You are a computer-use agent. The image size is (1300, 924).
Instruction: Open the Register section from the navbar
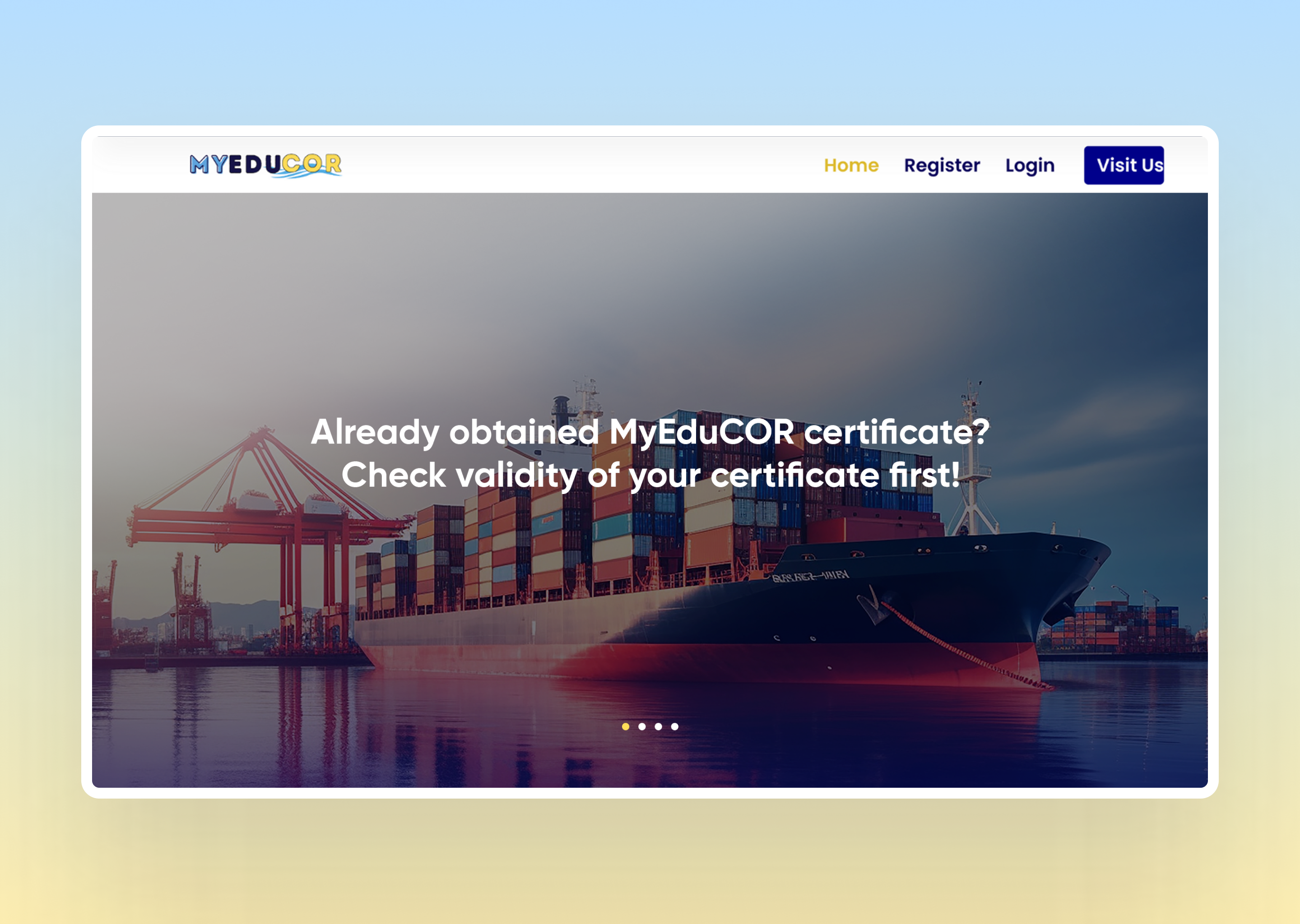942,166
